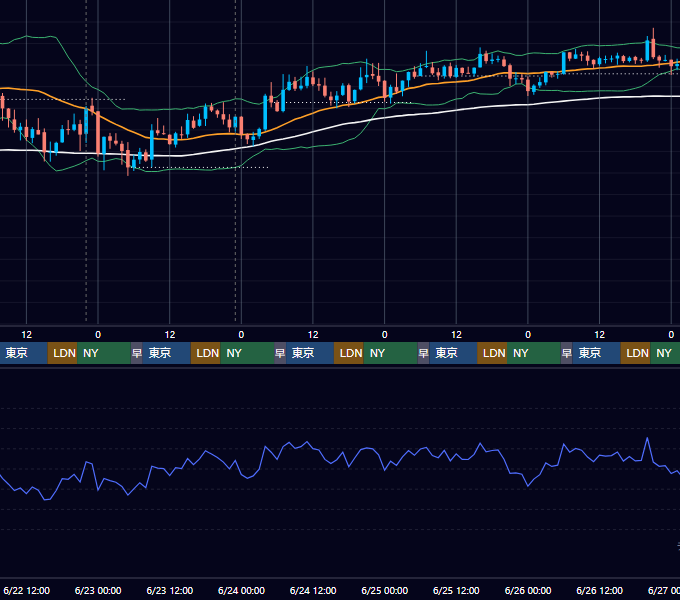The height and width of the screenshot is (600, 680).
Task: Click the 早 early-session block on 6/25
Action: 423,353
